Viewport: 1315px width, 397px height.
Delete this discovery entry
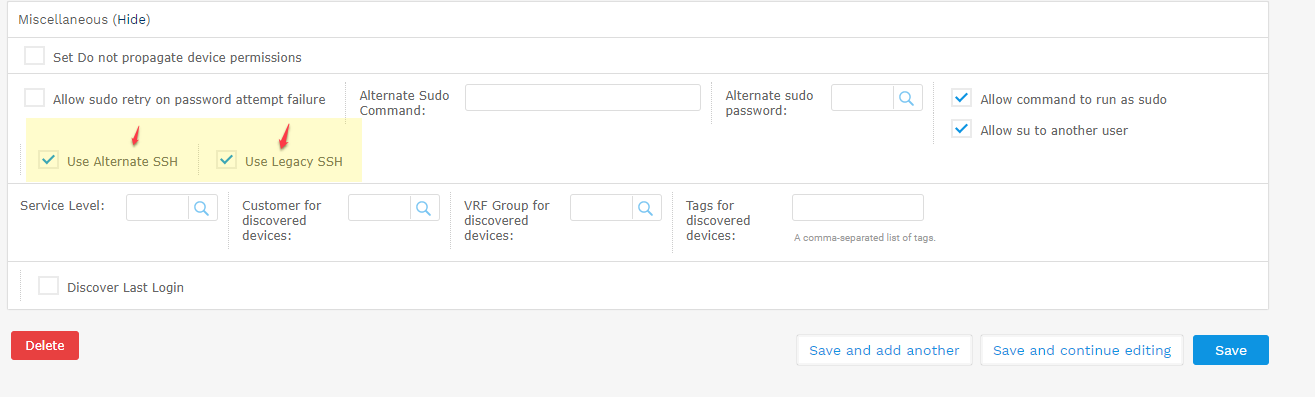pos(45,345)
